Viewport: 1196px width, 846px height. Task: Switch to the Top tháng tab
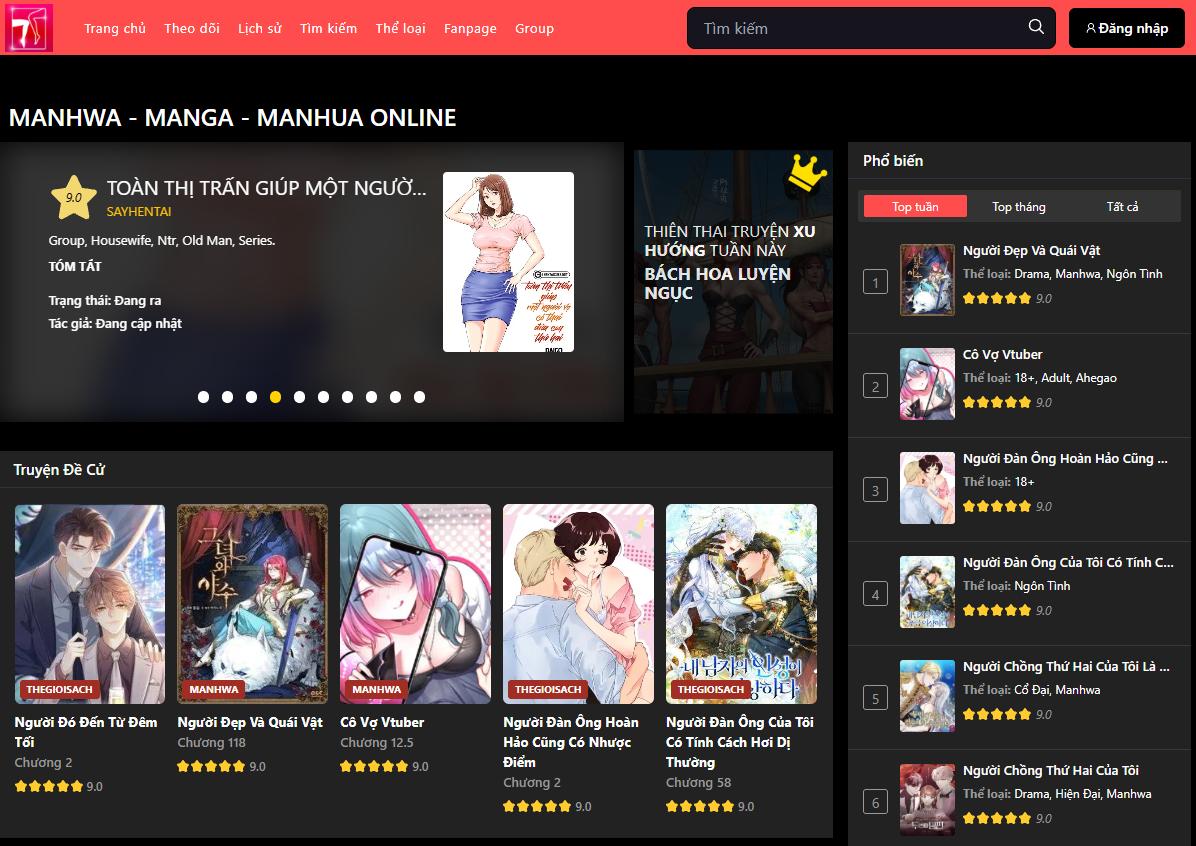tap(1018, 207)
